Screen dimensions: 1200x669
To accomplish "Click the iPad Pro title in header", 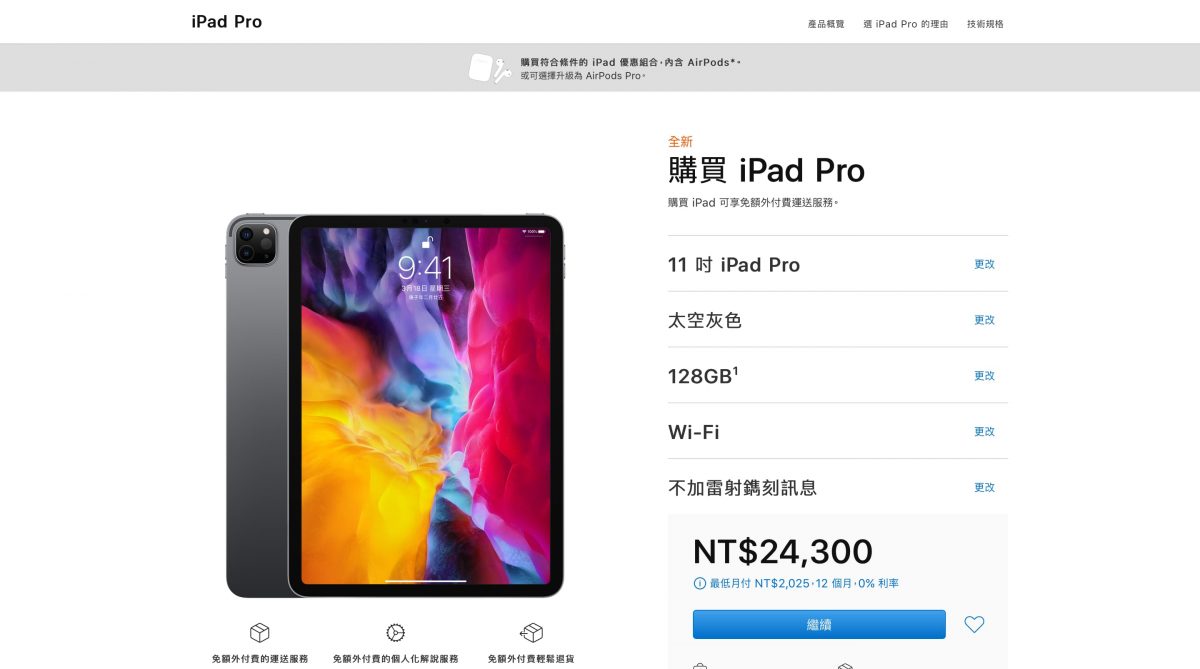I will point(227,22).
